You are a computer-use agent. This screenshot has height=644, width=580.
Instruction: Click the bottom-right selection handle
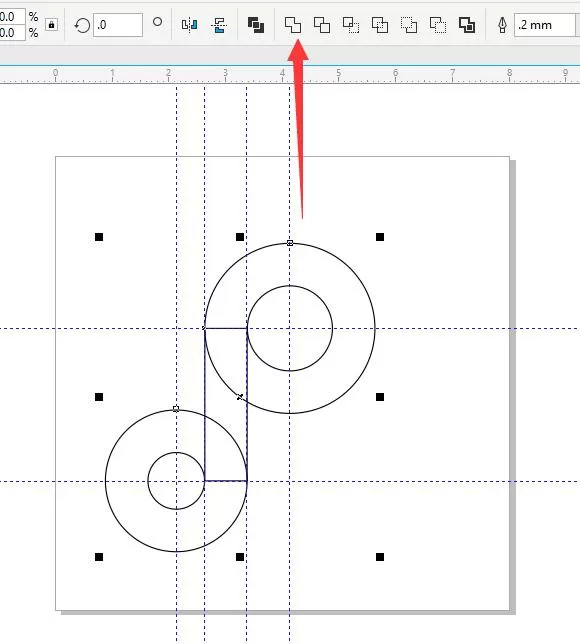coord(380,557)
